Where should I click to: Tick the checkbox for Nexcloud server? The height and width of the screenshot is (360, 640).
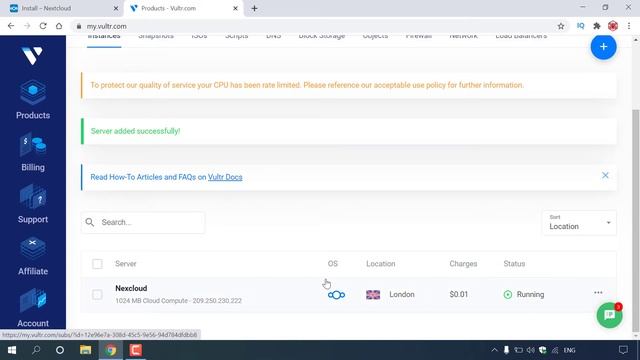[97, 295]
